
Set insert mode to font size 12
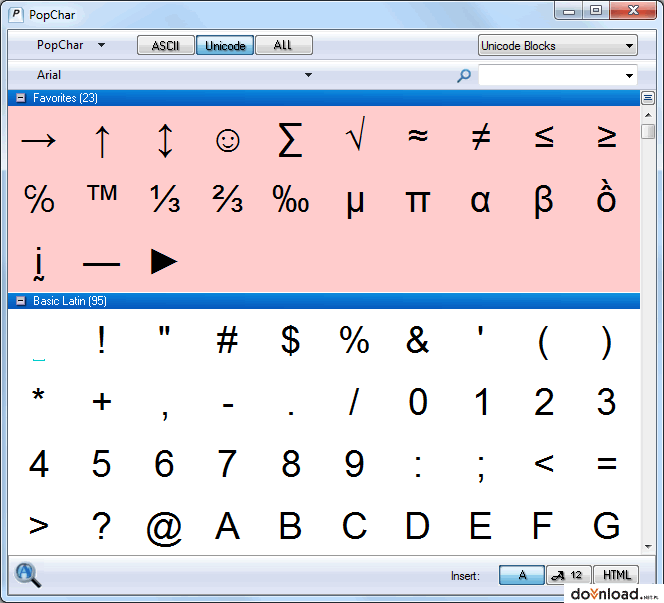click(569, 575)
